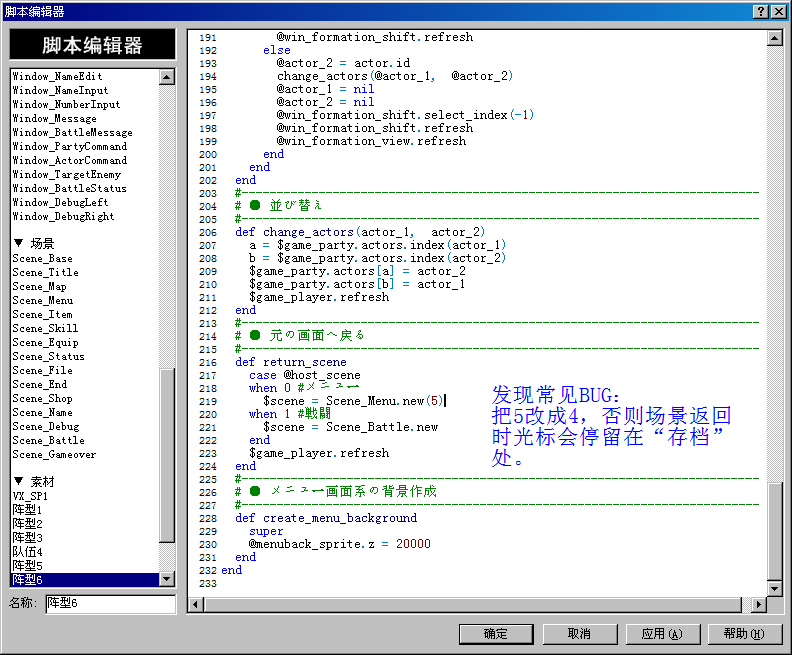Click the 取消 cancel button
The width and height of the screenshot is (792, 655).
click(x=579, y=634)
